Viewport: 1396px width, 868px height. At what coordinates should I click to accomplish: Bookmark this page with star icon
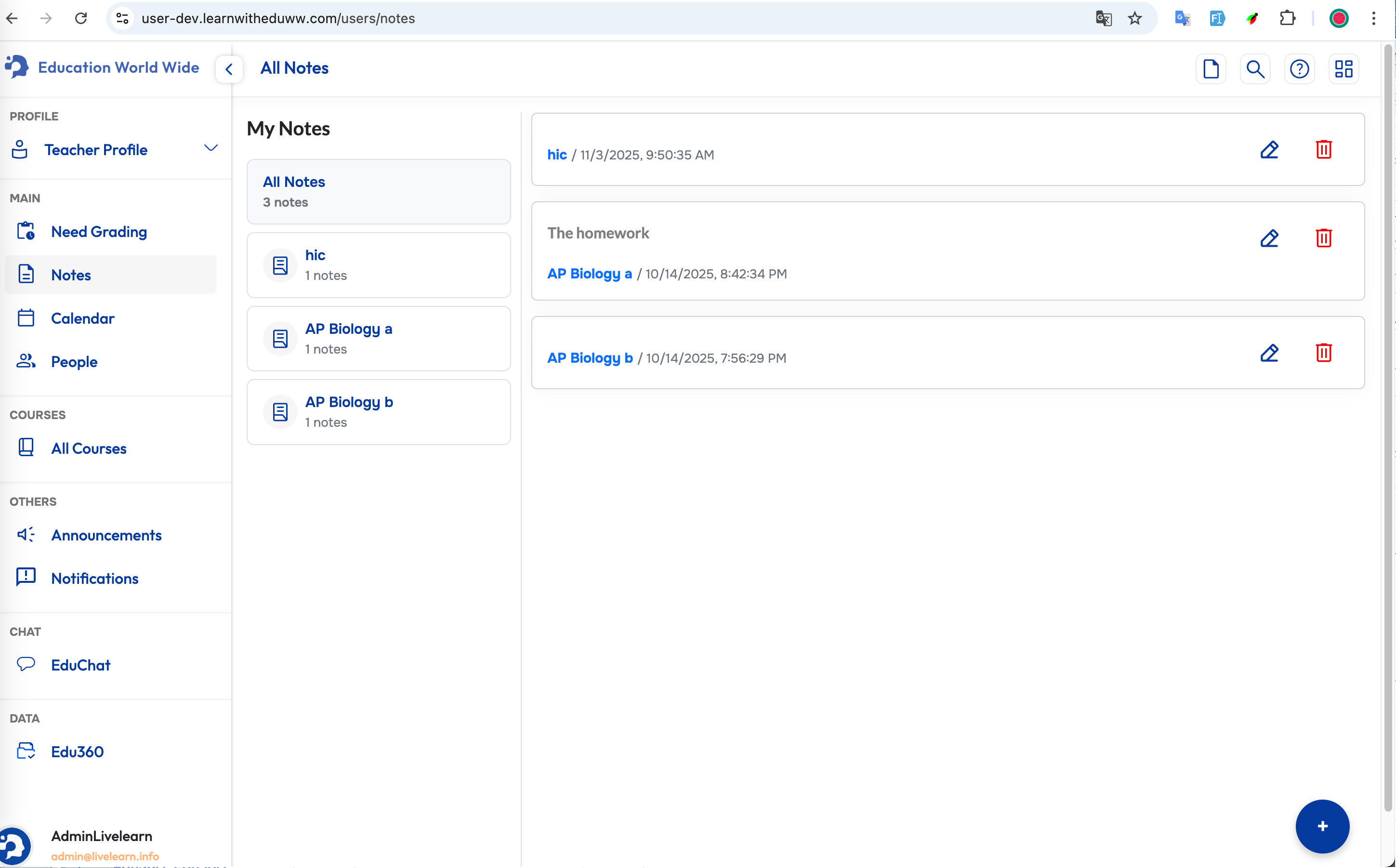click(1134, 18)
